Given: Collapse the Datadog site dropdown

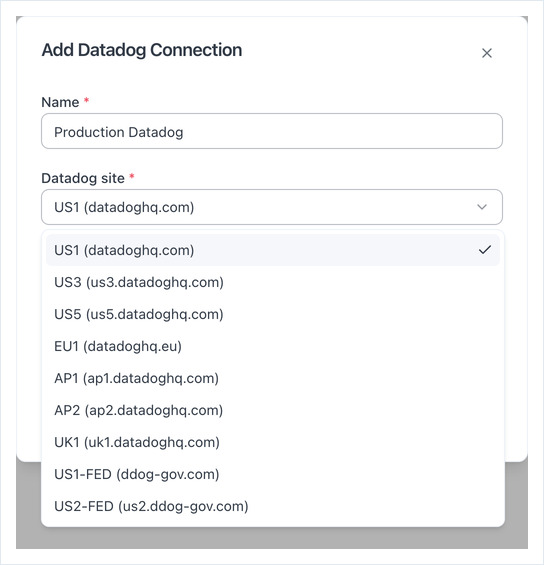Looking at the screenshot, I should 272,207.
